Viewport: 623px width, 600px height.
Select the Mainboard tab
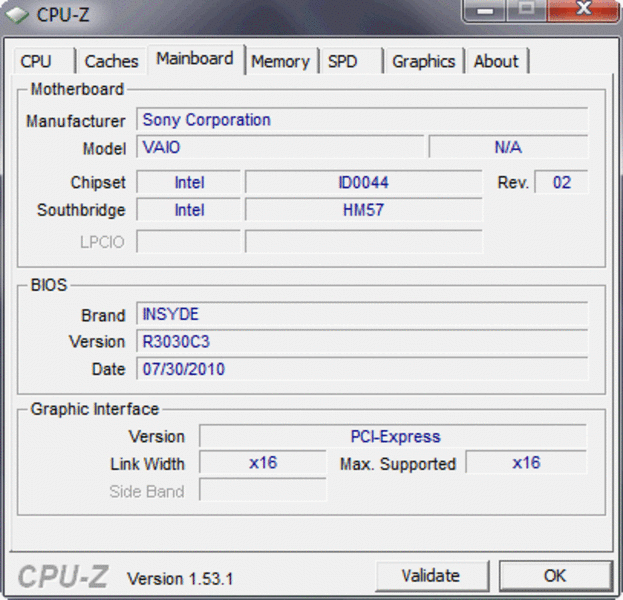pos(195,59)
